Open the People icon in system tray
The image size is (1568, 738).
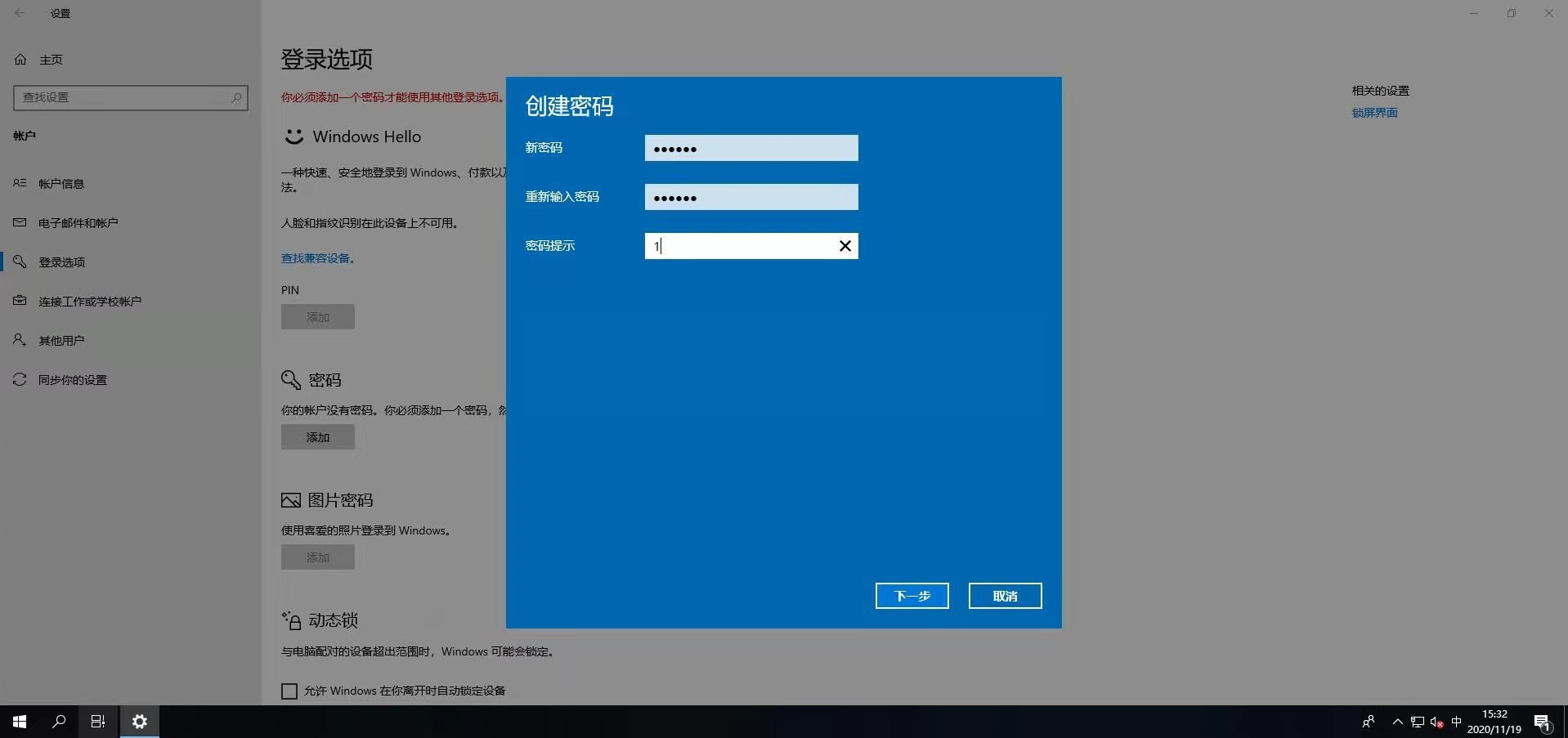point(1369,722)
